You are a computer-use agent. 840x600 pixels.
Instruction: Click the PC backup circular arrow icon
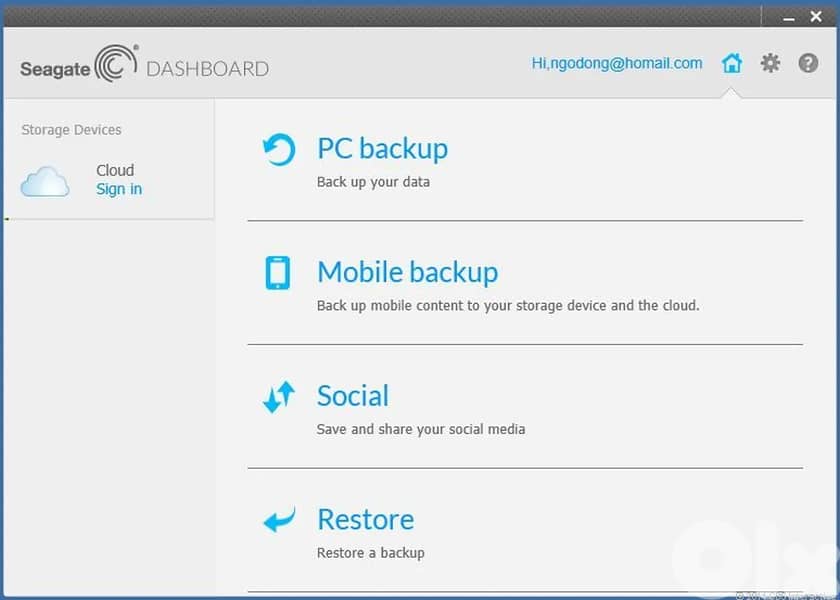[x=279, y=149]
